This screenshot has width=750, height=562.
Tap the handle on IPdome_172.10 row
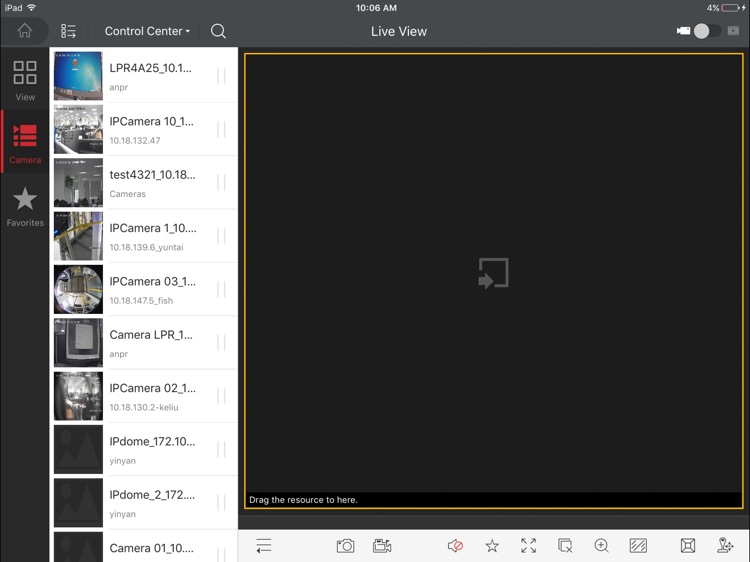(221, 449)
